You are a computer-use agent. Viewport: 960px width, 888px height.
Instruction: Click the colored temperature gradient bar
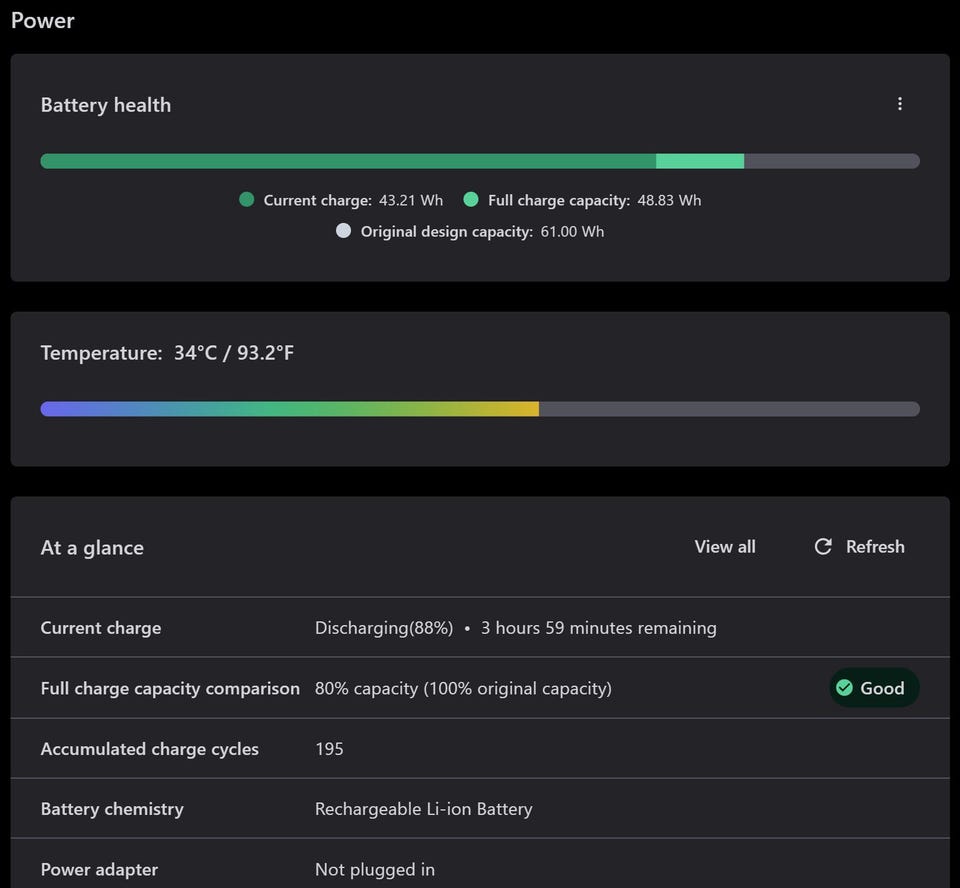[x=290, y=409]
